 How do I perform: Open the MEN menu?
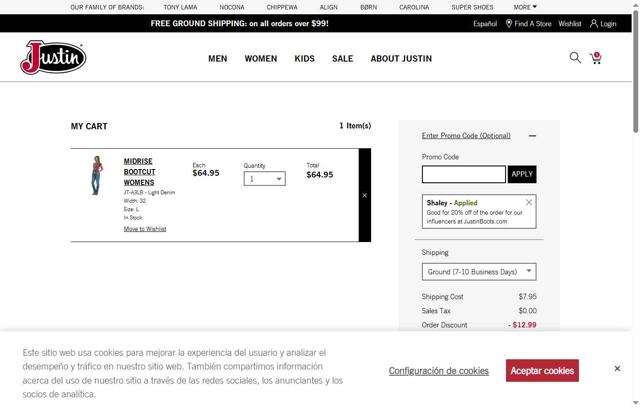coord(218,59)
